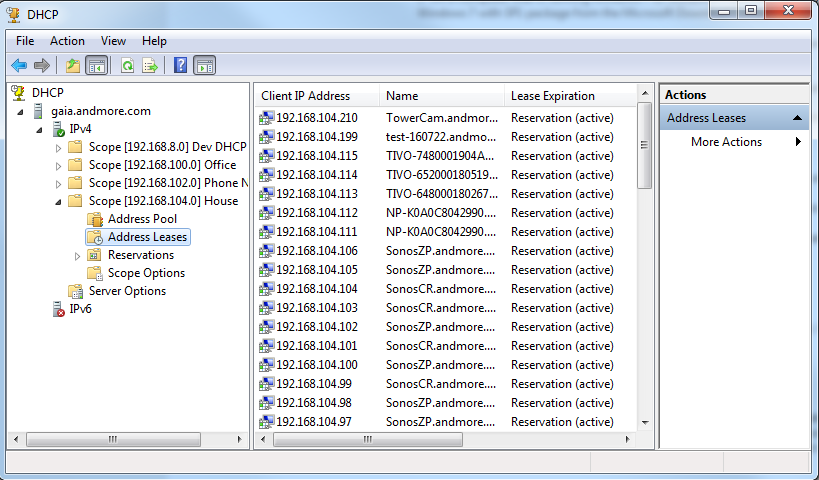Select the Server Options tree item

(127, 291)
